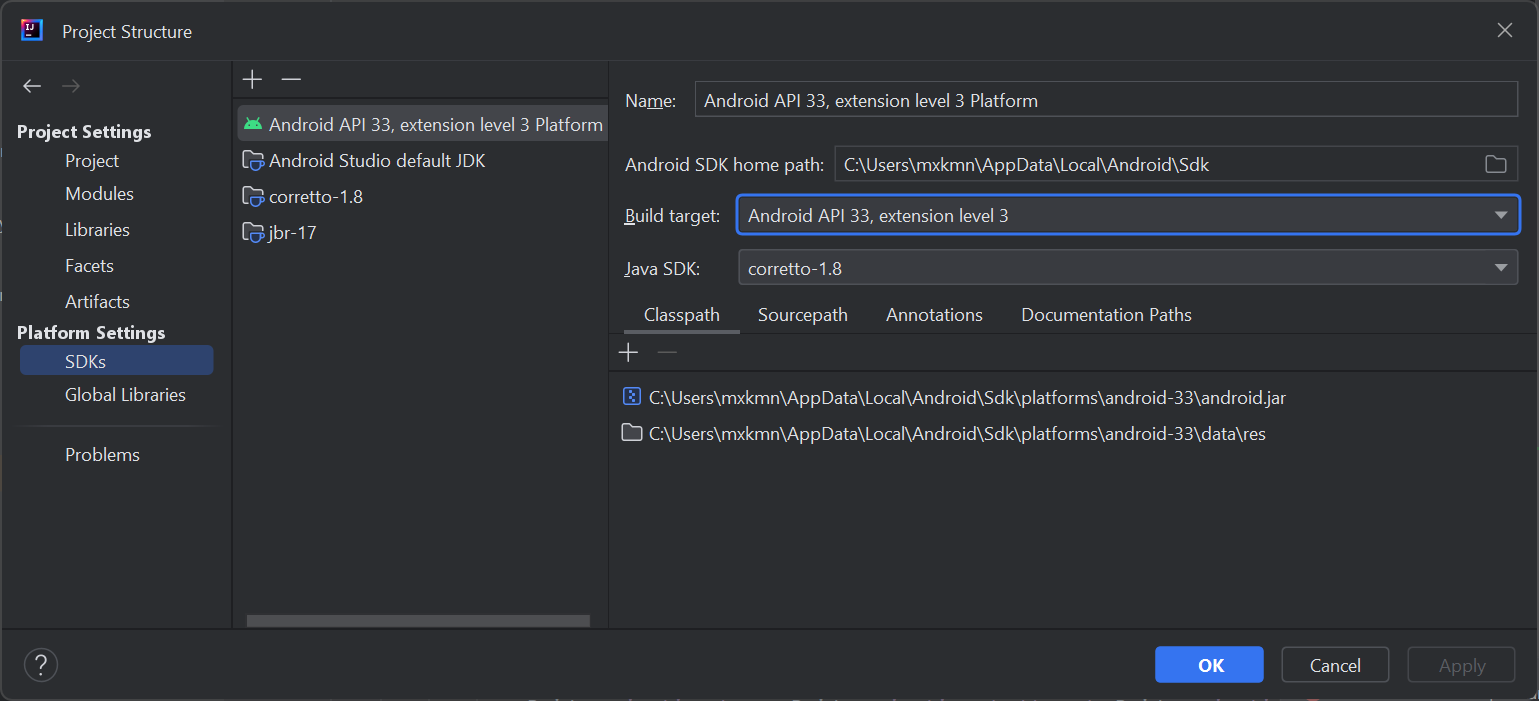Browse for Android SDK home path folder
The height and width of the screenshot is (701, 1539).
coord(1496,164)
